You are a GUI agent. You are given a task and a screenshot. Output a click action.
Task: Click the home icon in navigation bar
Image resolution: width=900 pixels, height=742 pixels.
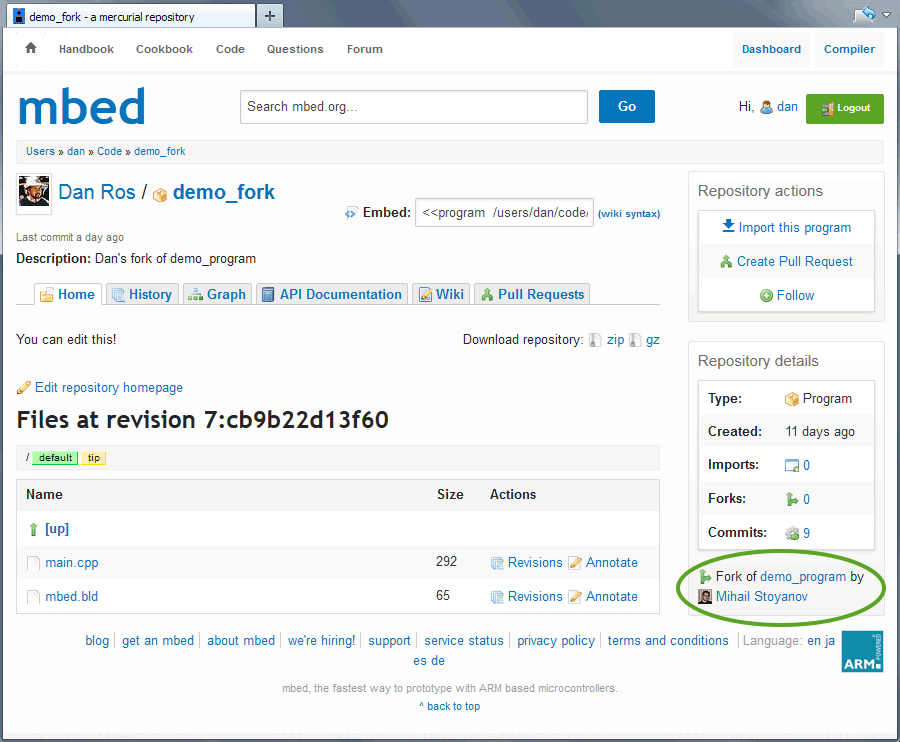coord(31,48)
